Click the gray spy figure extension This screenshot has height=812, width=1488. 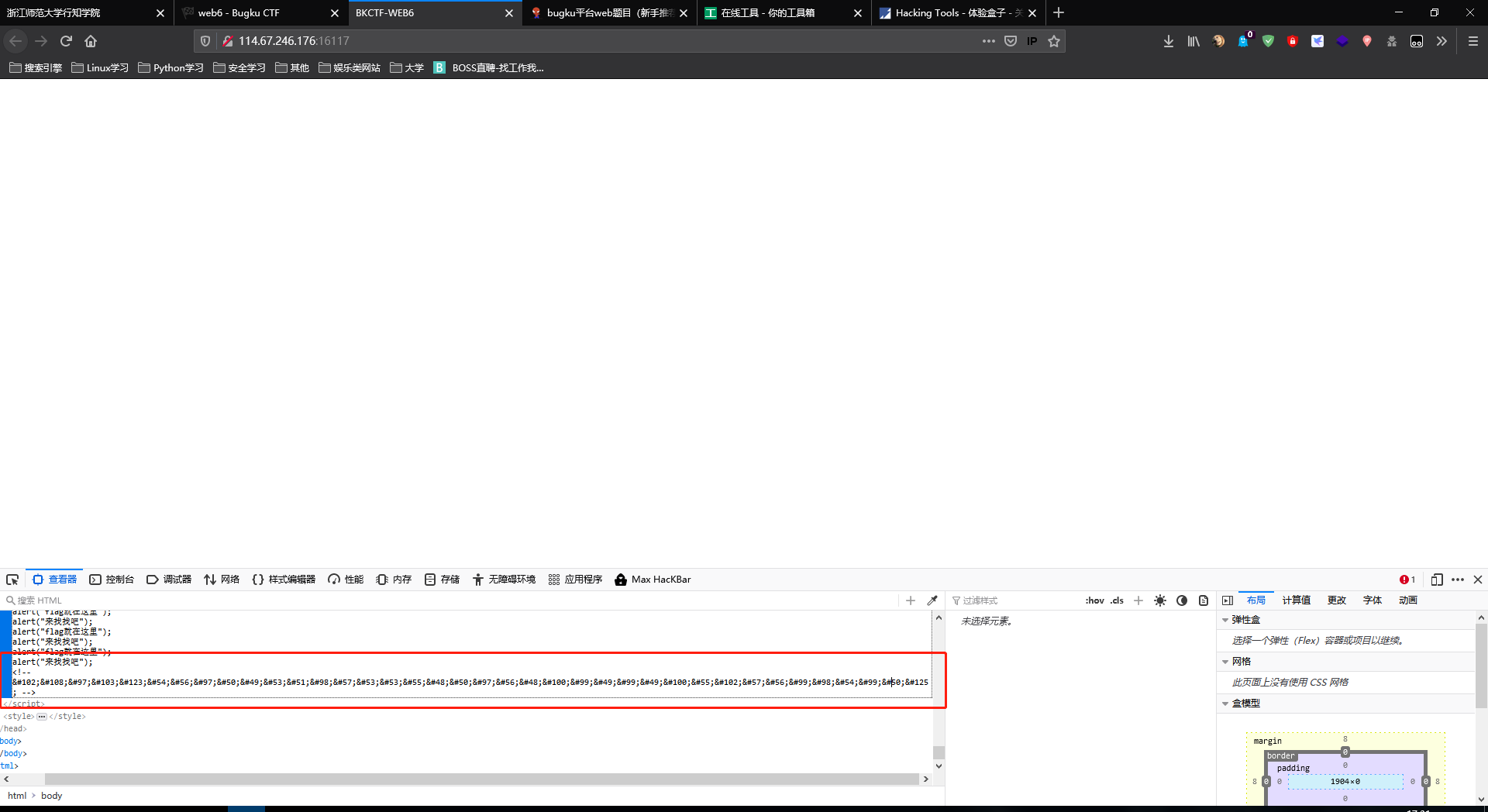(1392, 41)
